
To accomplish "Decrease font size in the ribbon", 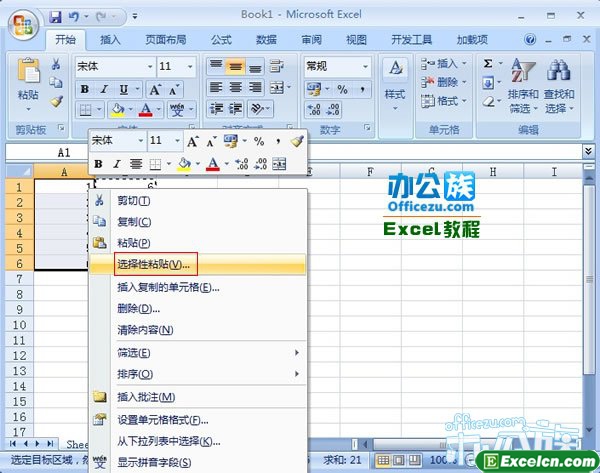I will point(174,90).
